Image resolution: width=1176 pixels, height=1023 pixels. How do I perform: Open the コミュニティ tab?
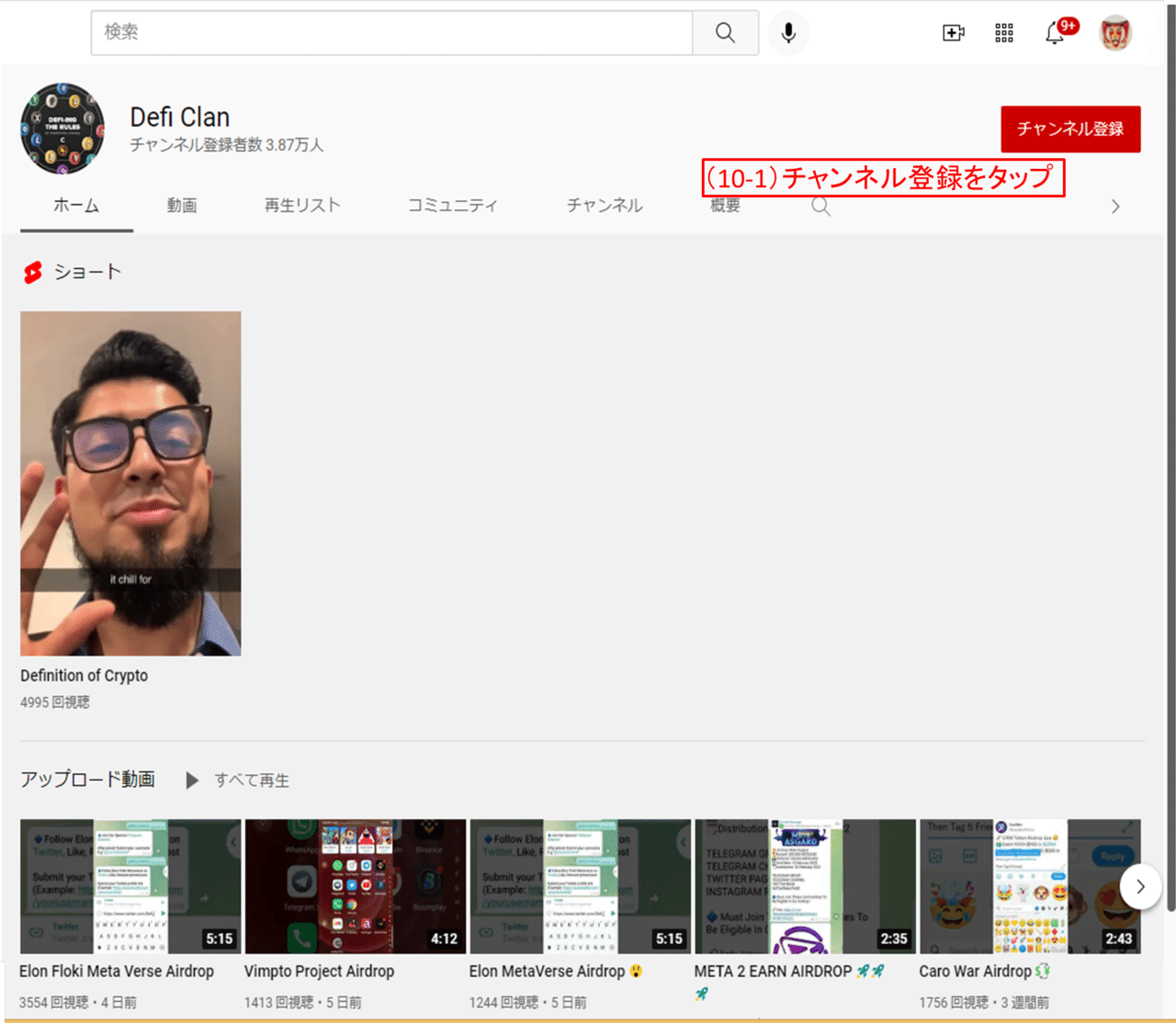[x=452, y=206]
